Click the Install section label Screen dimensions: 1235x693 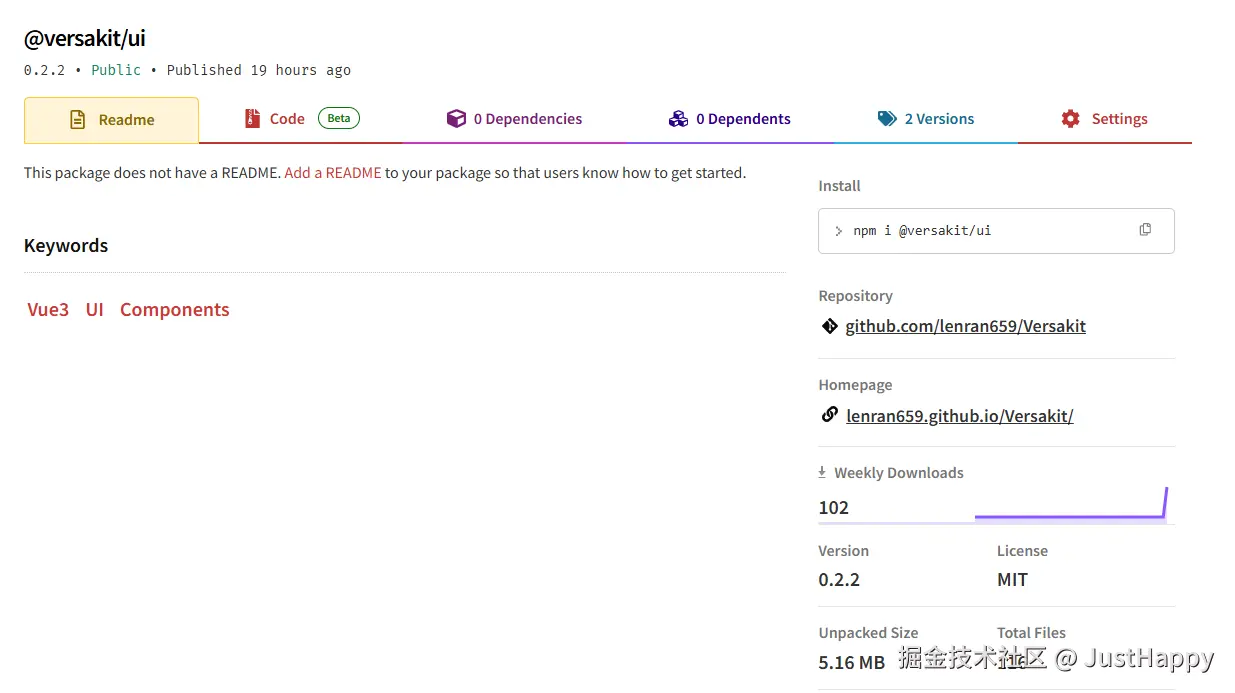point(840,186)
